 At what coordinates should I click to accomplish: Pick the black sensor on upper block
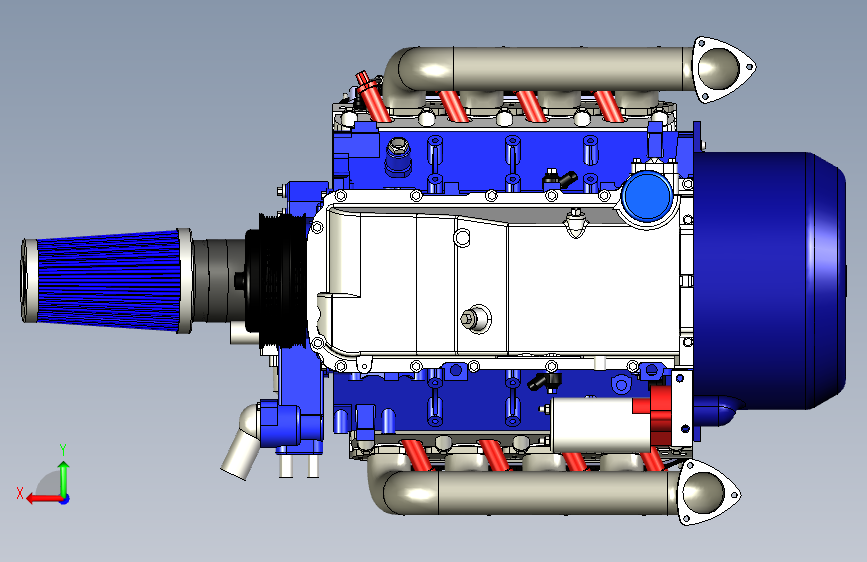pyautogui.click(x=559, y=179)
